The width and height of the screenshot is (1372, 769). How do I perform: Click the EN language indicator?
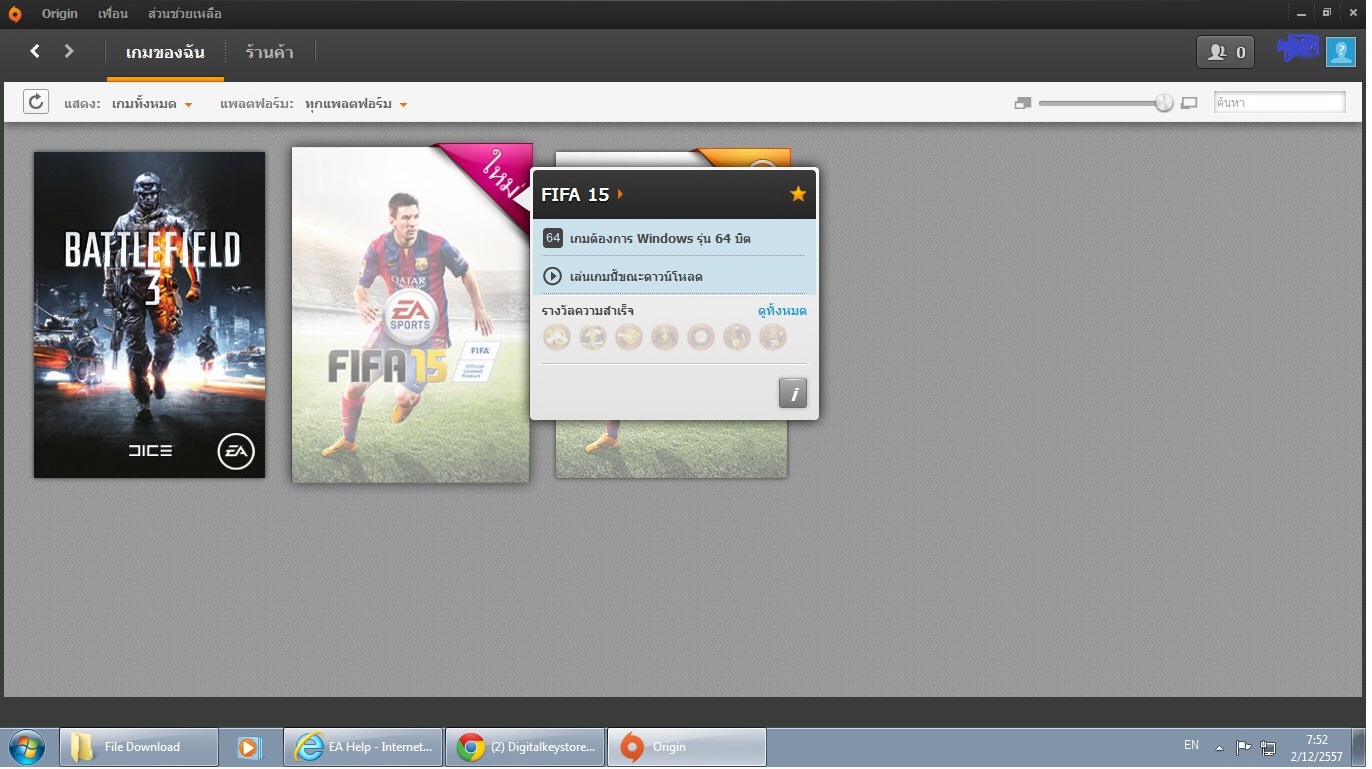click(1191, 745)
